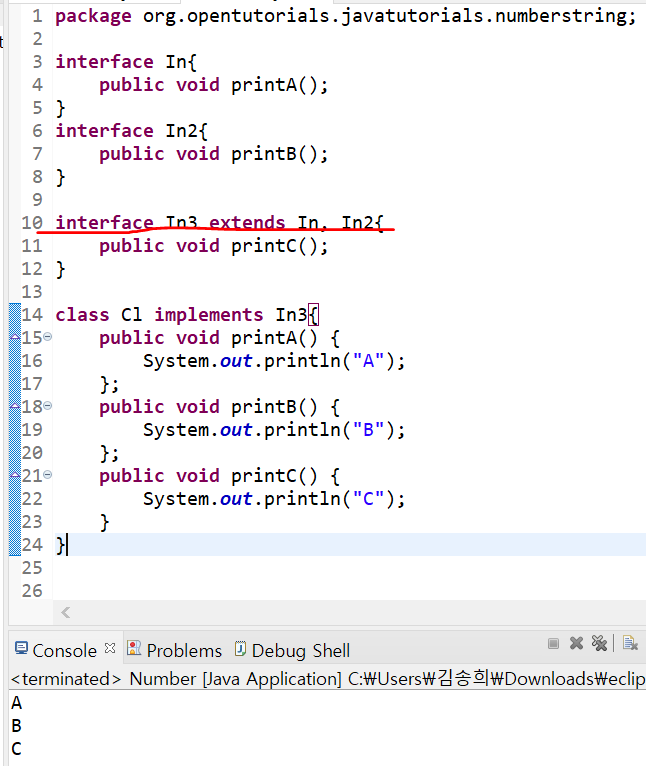Screen dimensions: 646x766
Task: Click console output line 'C'
Action: click(x=17, y=749)
